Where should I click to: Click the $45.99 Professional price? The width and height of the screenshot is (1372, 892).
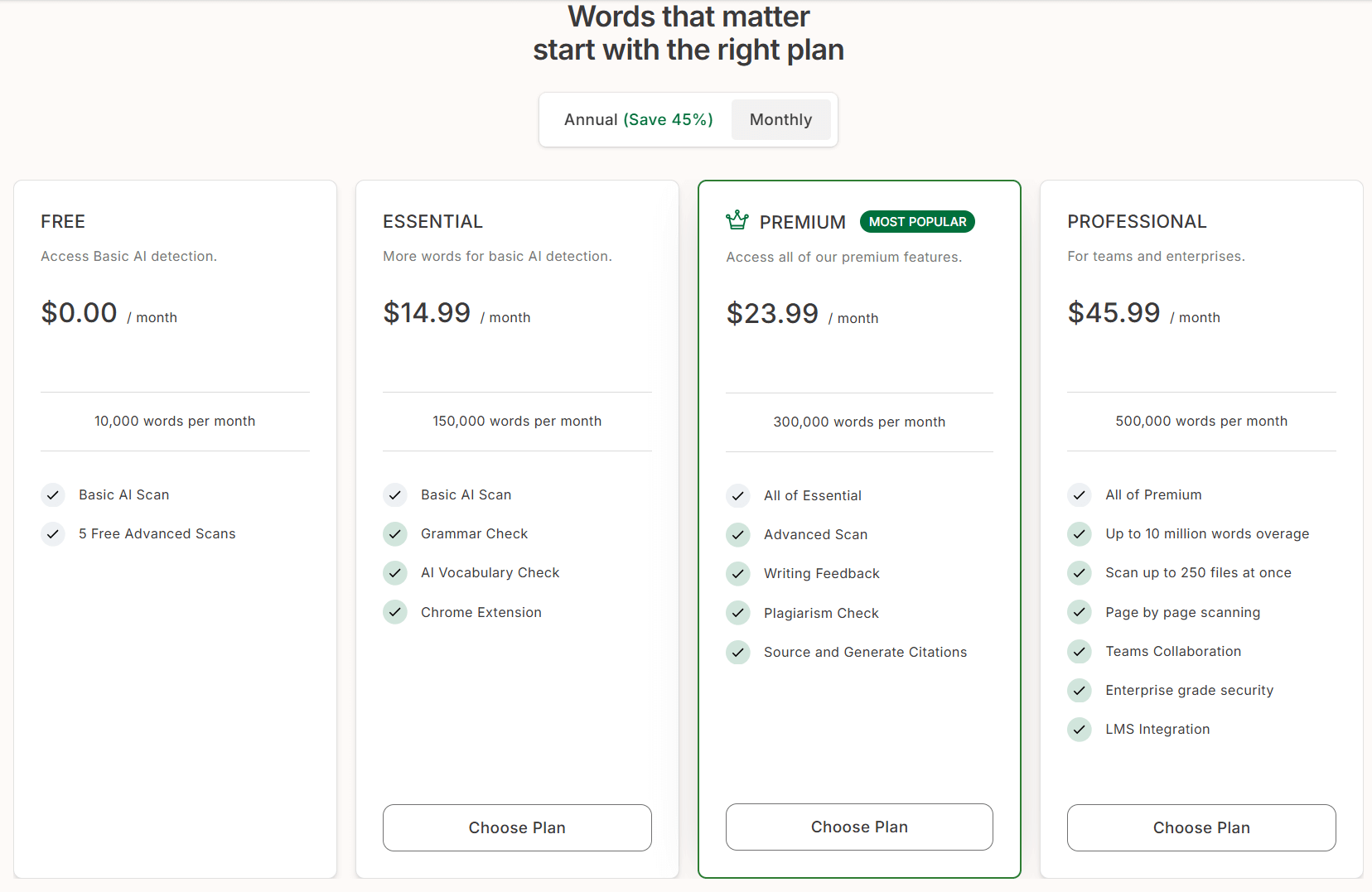point(1114,313)
